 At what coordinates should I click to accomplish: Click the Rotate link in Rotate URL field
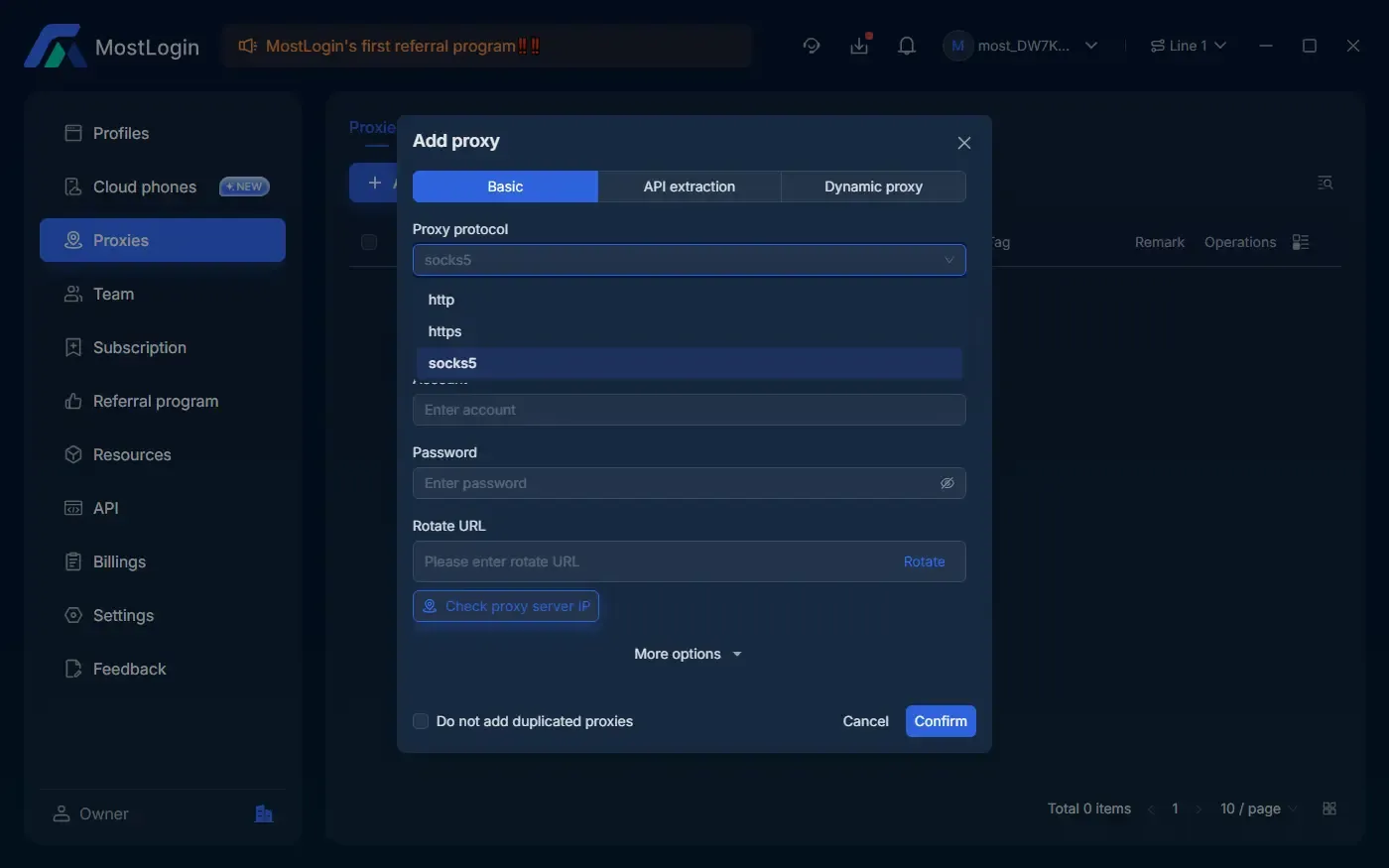click(924, 560)
